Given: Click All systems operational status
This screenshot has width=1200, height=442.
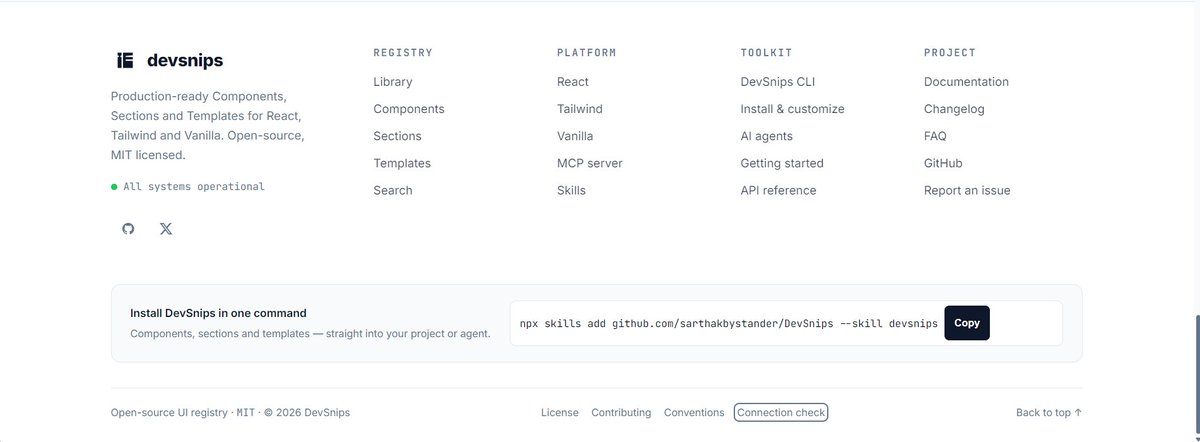Looking at the screenshot, I should (x=188, y=186).
